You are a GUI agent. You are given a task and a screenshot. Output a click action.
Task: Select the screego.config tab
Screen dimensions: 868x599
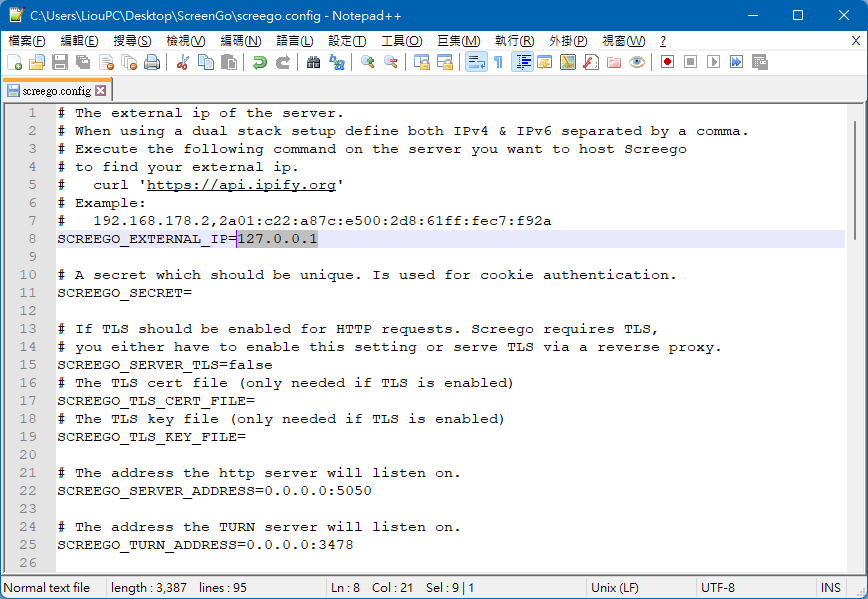coord(56,91)
